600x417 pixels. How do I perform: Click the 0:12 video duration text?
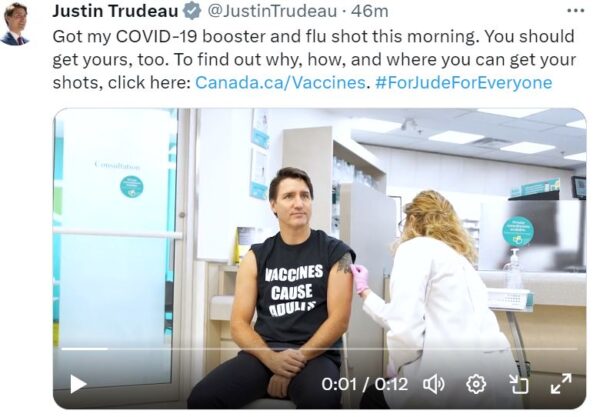pyautogui.click(x=391, y=384)
